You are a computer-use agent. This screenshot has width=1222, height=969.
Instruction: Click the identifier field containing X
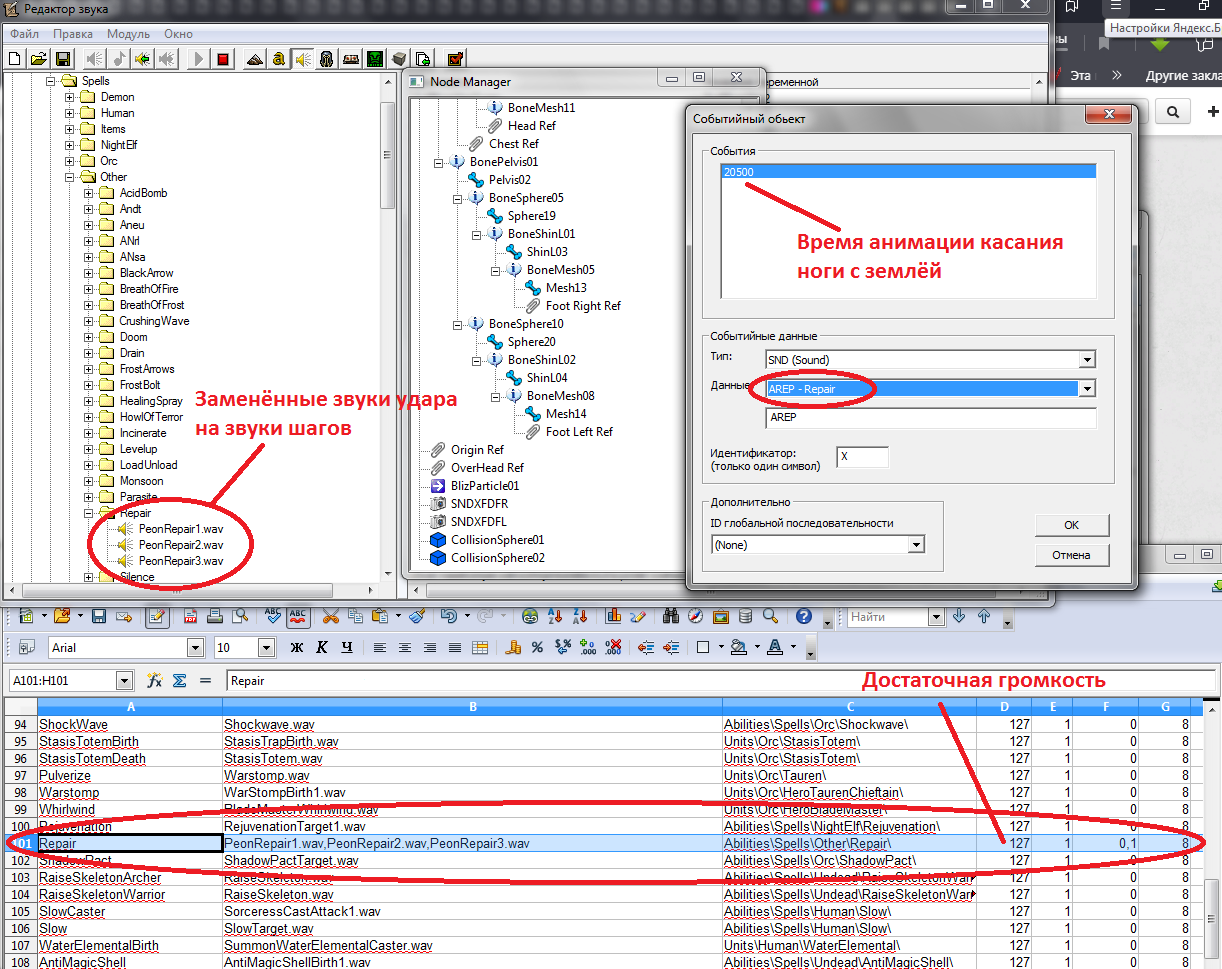point(863,457)
